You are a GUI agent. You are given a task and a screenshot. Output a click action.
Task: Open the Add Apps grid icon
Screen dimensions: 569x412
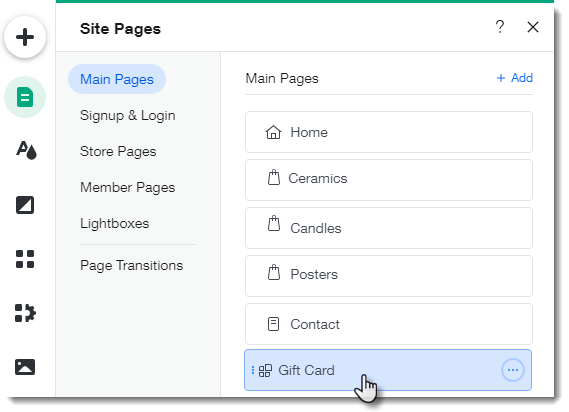(x=25, y=259)
